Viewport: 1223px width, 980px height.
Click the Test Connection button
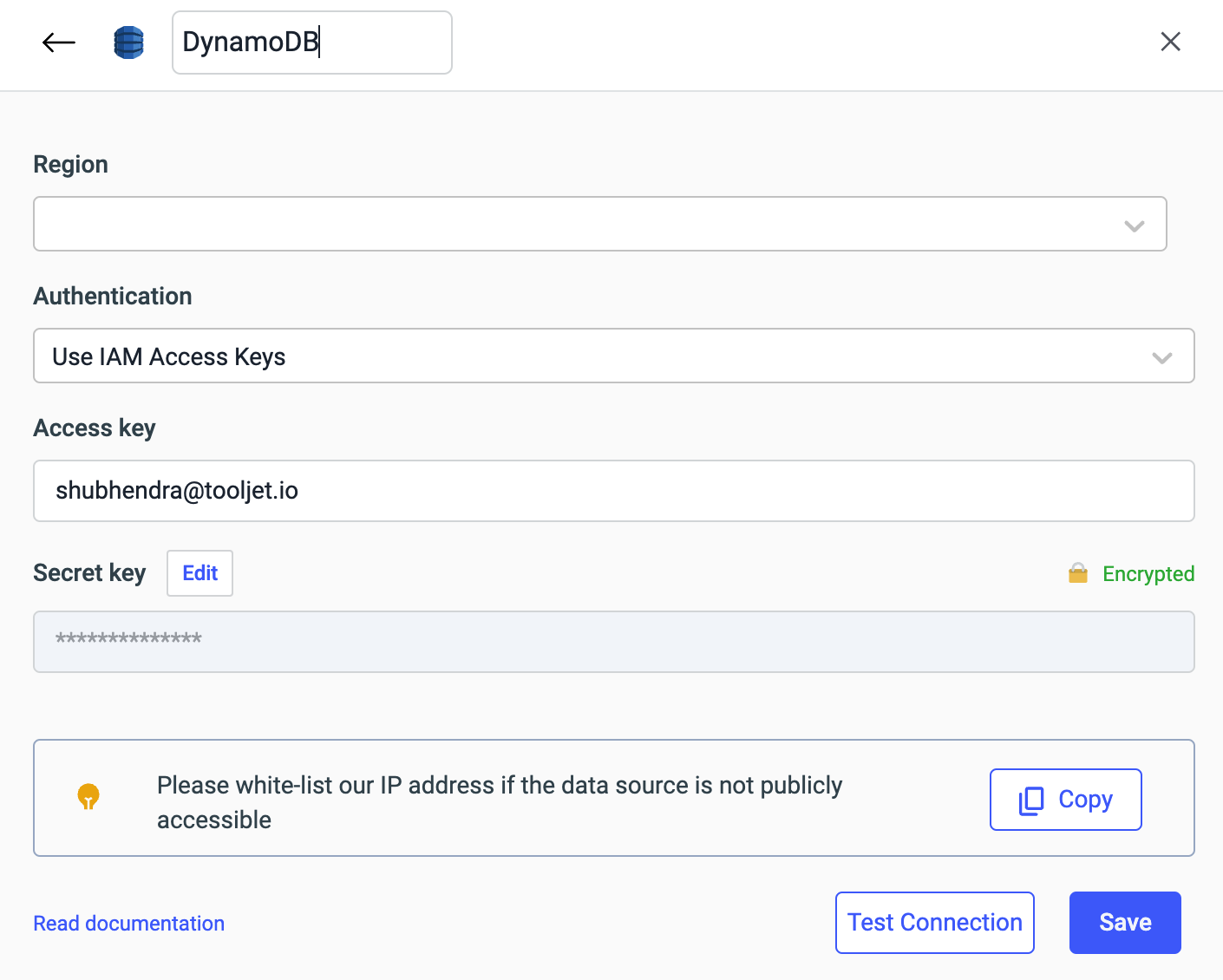point(934,923)
